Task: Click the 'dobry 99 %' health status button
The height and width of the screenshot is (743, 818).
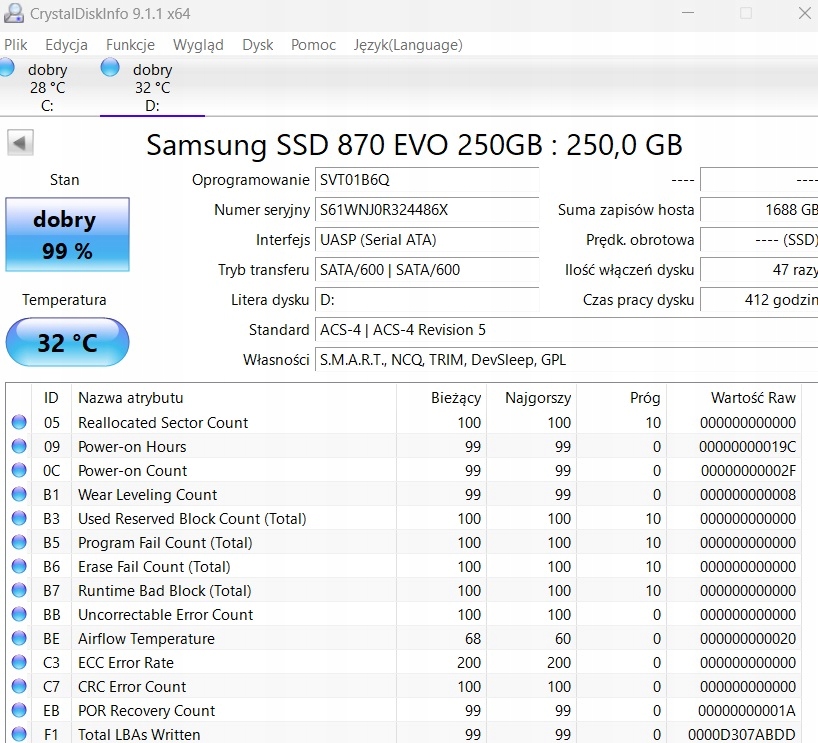Action: click(x=67, y=234)
